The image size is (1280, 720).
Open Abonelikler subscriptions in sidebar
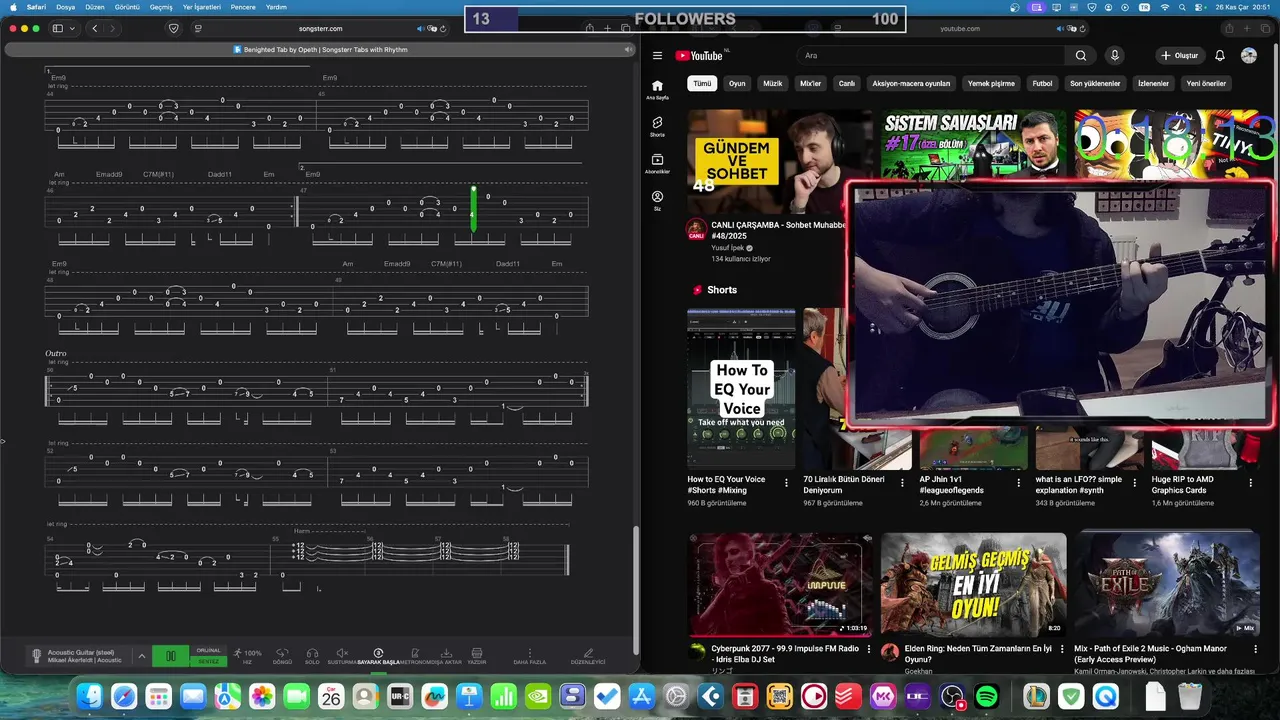tap(657, 164)
